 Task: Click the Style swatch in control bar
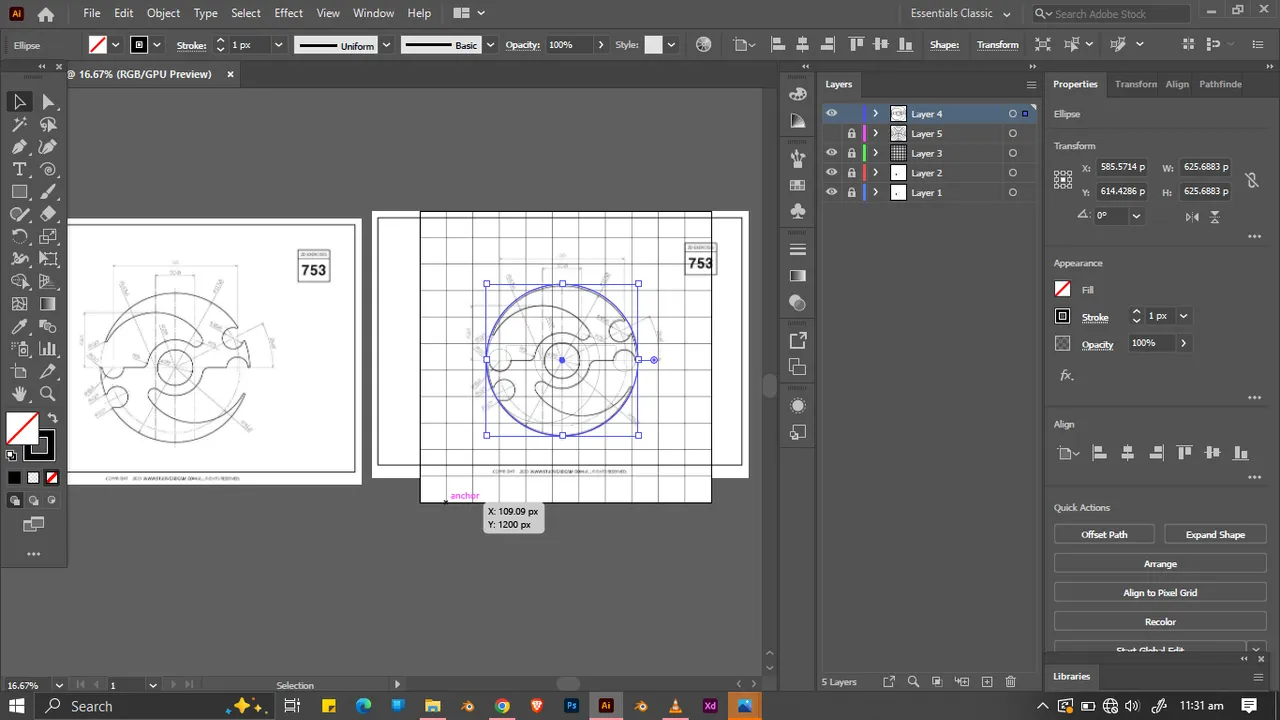point(653,45)
